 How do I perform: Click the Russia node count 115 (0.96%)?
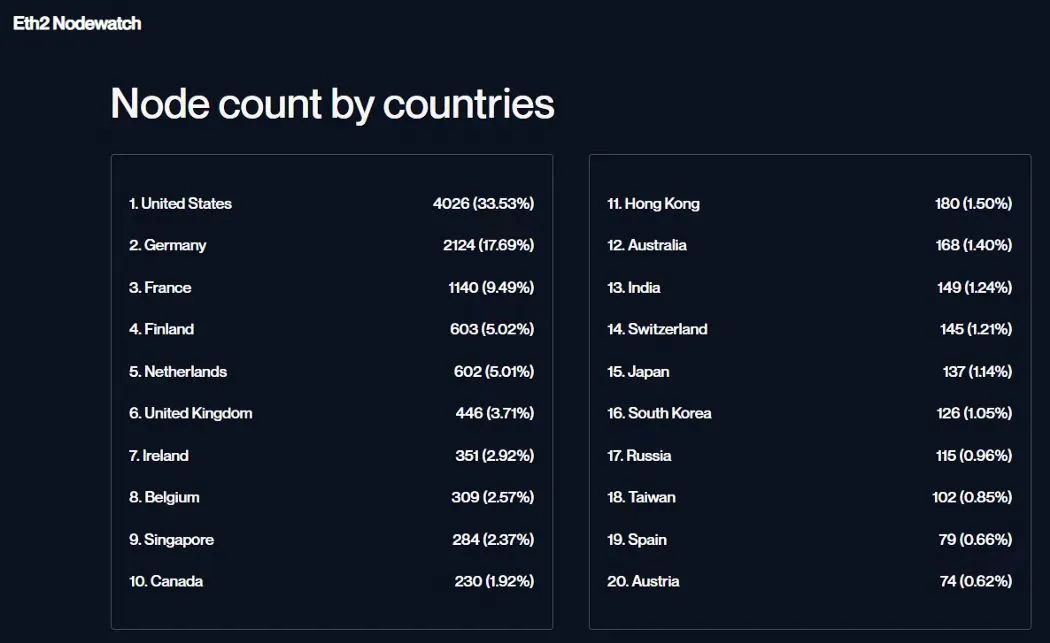(x=973, y=456)
